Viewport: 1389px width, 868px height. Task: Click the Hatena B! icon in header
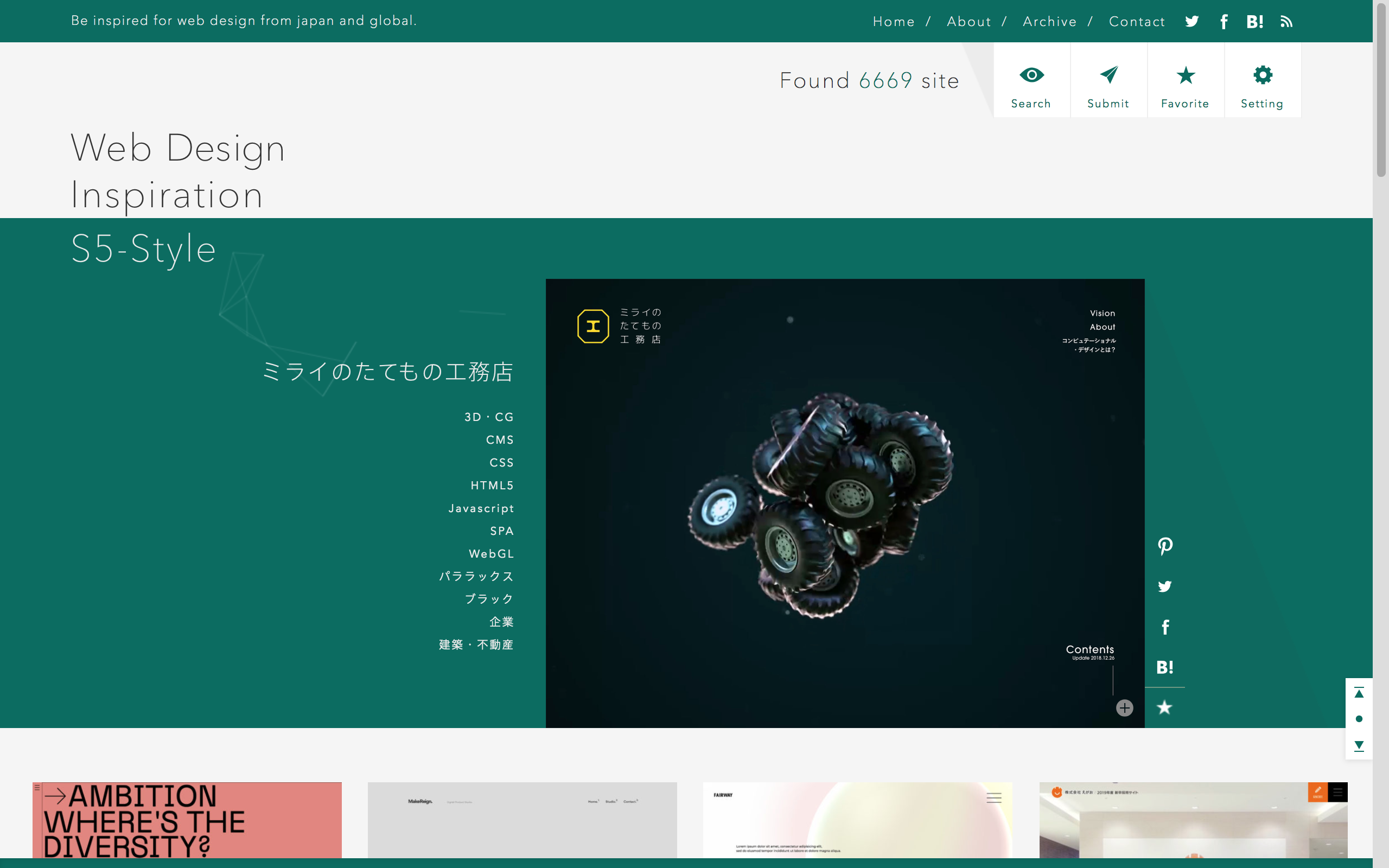tap(1254, 22)
